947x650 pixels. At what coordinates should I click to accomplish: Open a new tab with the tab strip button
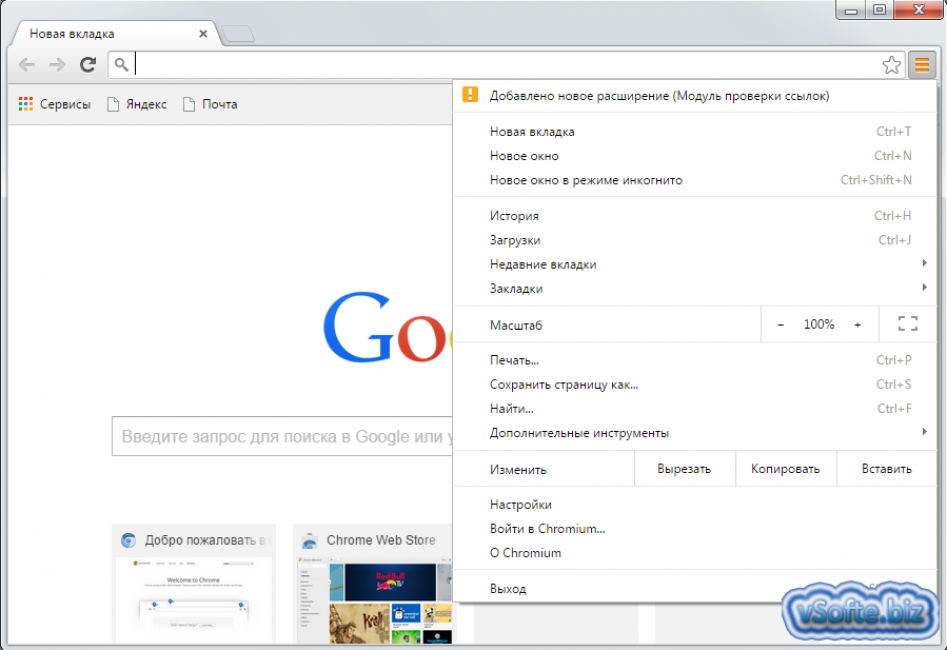tap(238, 34)
